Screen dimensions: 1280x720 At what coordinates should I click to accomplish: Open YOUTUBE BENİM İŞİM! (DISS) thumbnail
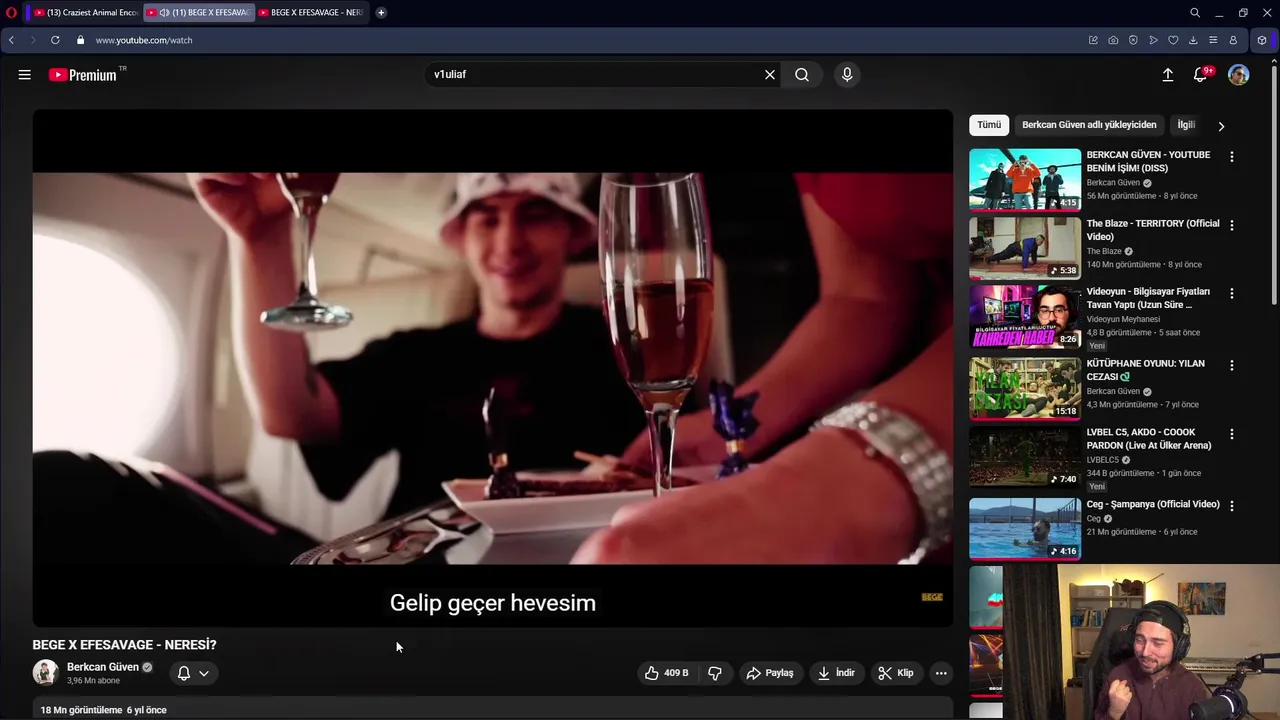(x=1025, y=180)
